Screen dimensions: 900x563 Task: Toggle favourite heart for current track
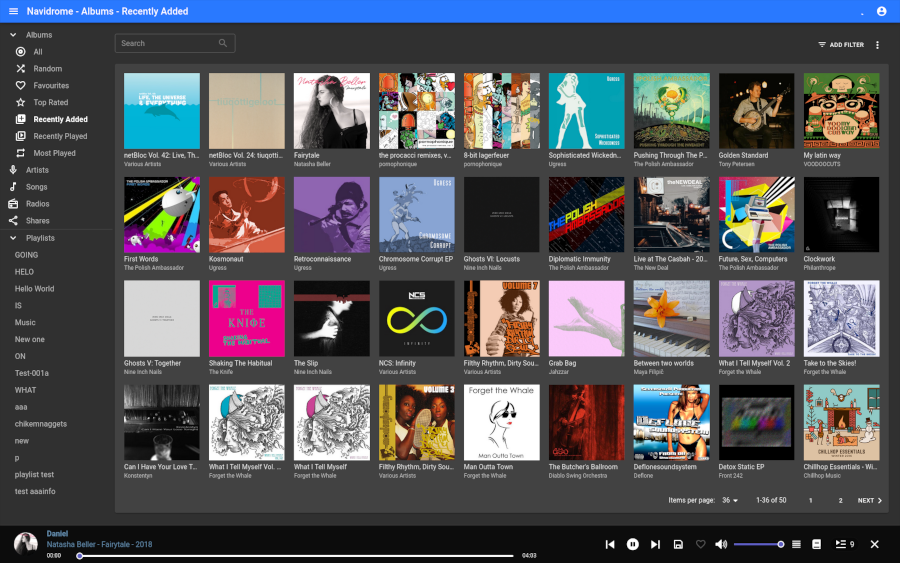(700, 544)
